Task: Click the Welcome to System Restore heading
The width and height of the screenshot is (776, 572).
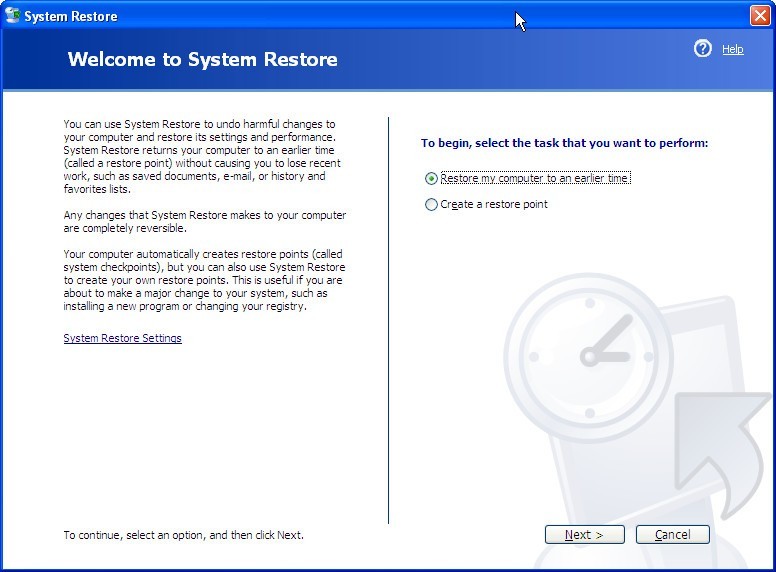Action: (x=203, y=59)
